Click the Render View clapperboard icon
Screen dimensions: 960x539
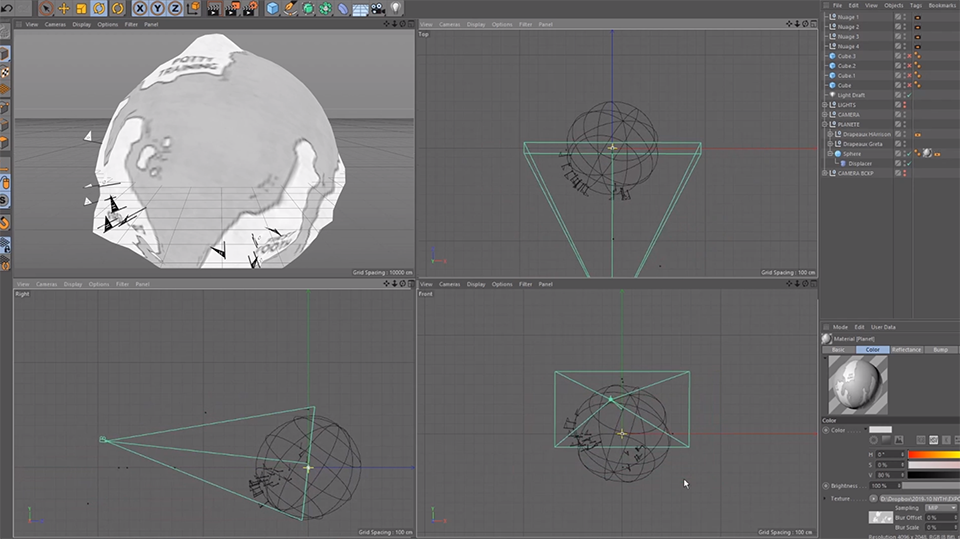tap(214, 8)
